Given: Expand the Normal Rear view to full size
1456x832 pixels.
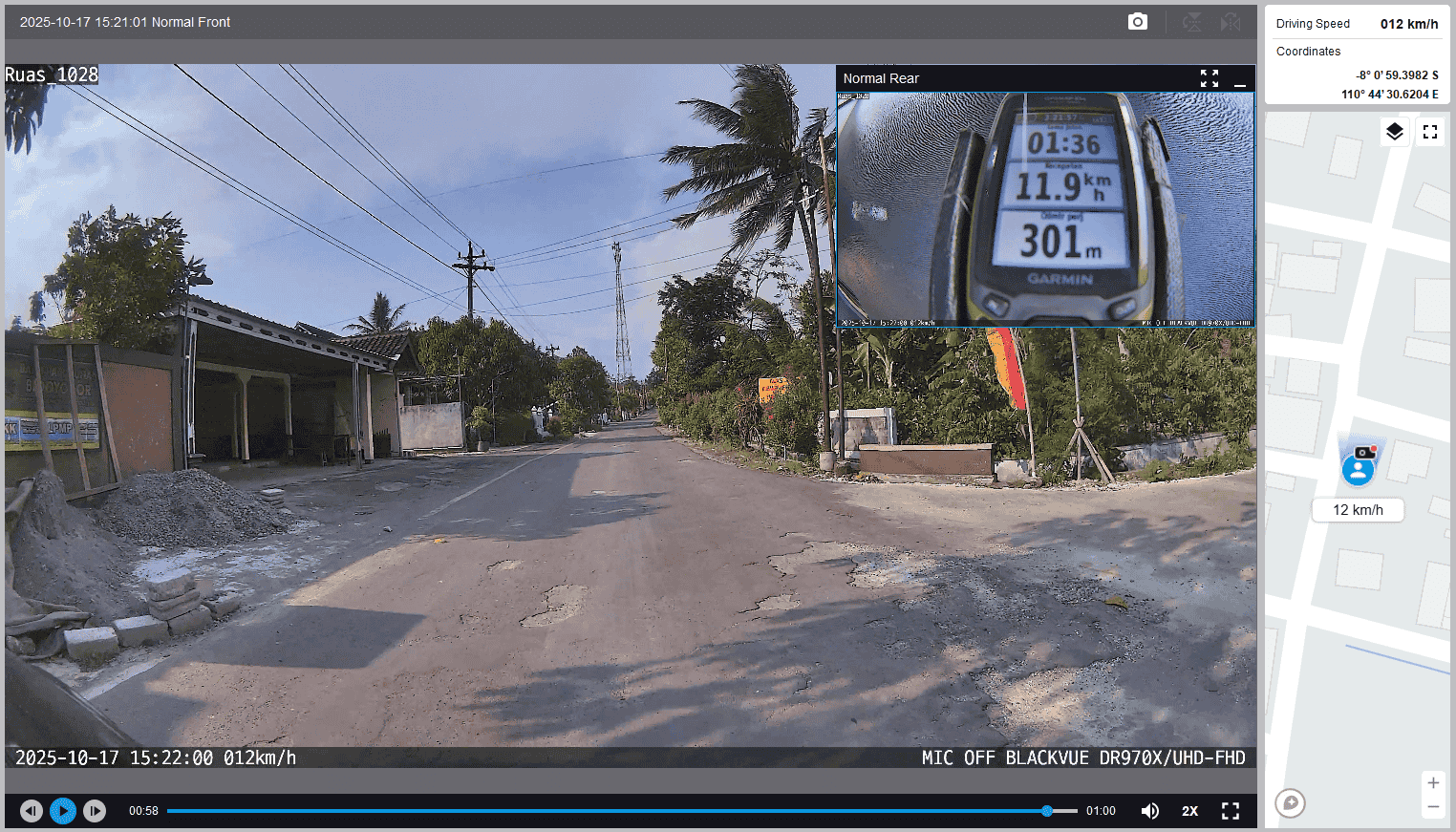Looking at the screenshot, I should tap(1210, 78).
